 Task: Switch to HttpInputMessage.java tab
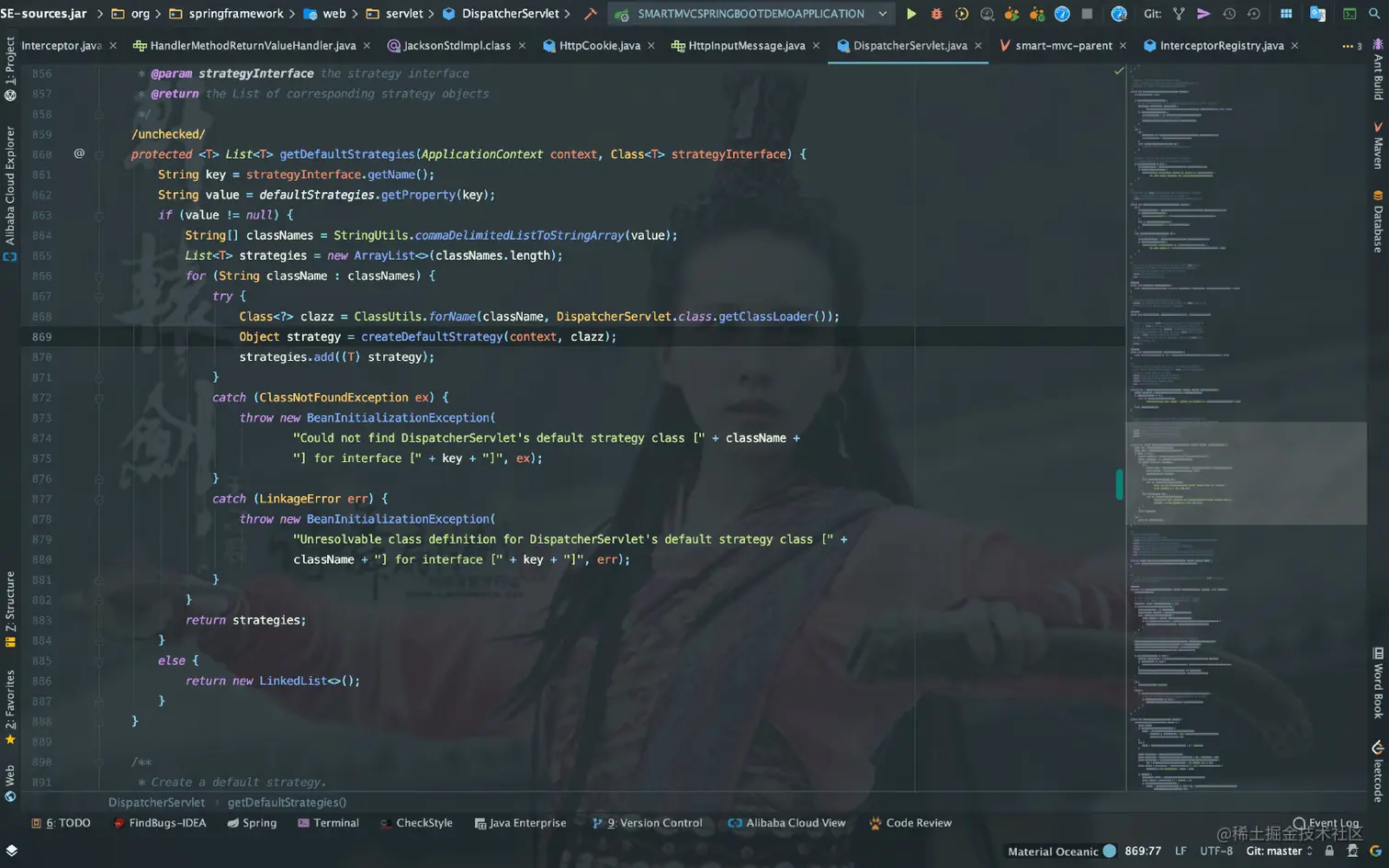[739, 45]
